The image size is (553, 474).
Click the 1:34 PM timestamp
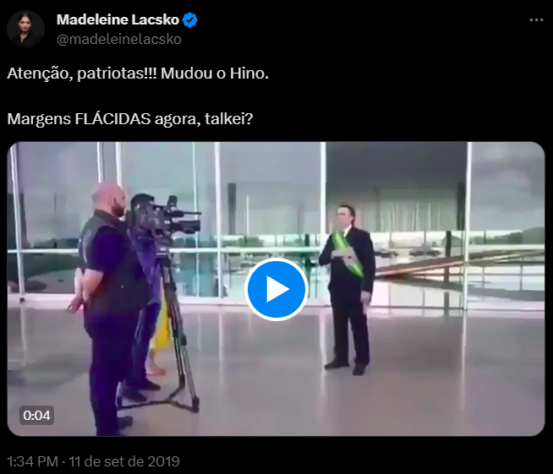32,461
